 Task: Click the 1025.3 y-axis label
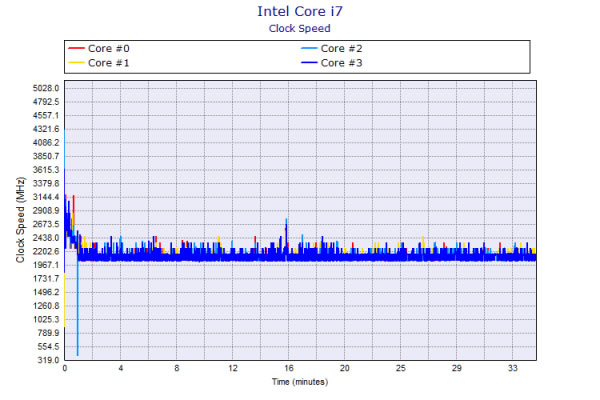[46, 319]
